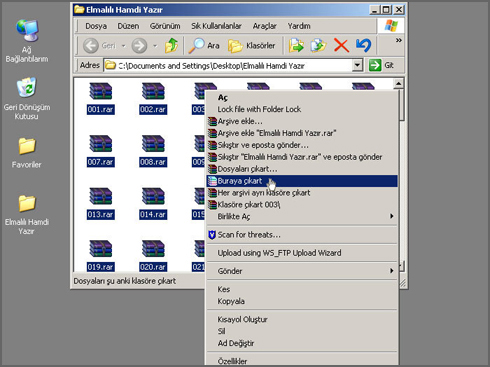The height and width of the screenshot is (367, 490).
Task: Expand the Gönder submenu
Action: pos(302,271)
